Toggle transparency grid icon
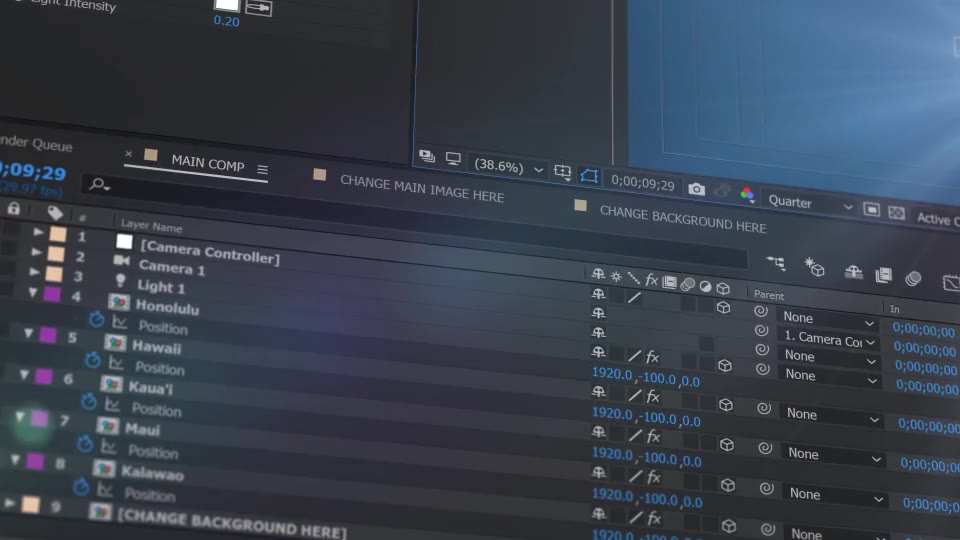Screen dimensions: 960x540 pos(896,212)
